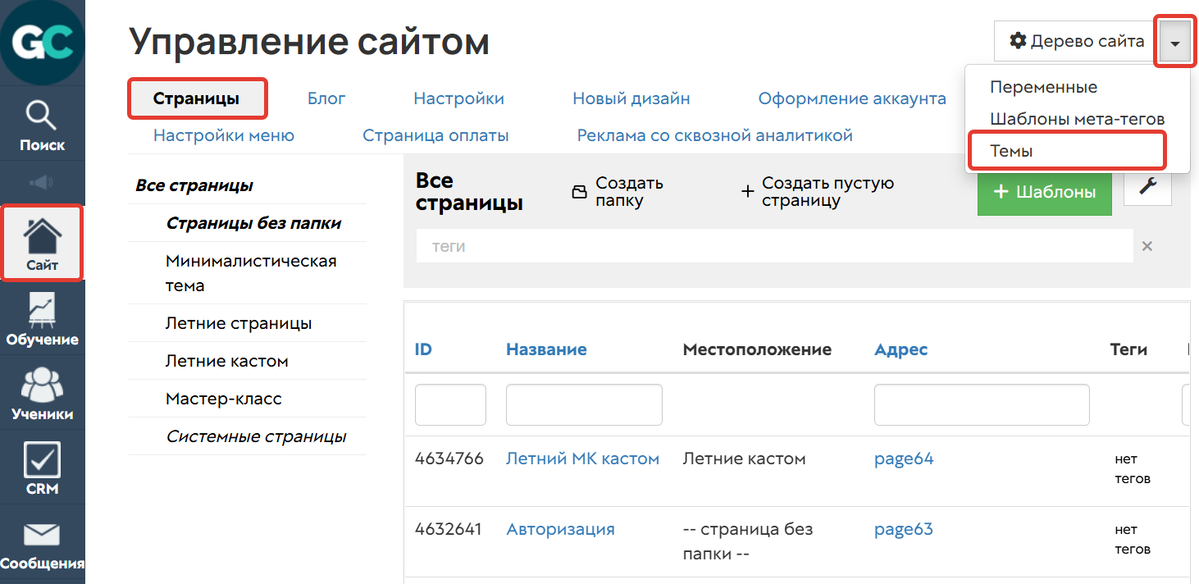Open the Летний МК кастом page link
Image resolution: width=1199 pixels, height=584 pixels.
coord(582,459)
